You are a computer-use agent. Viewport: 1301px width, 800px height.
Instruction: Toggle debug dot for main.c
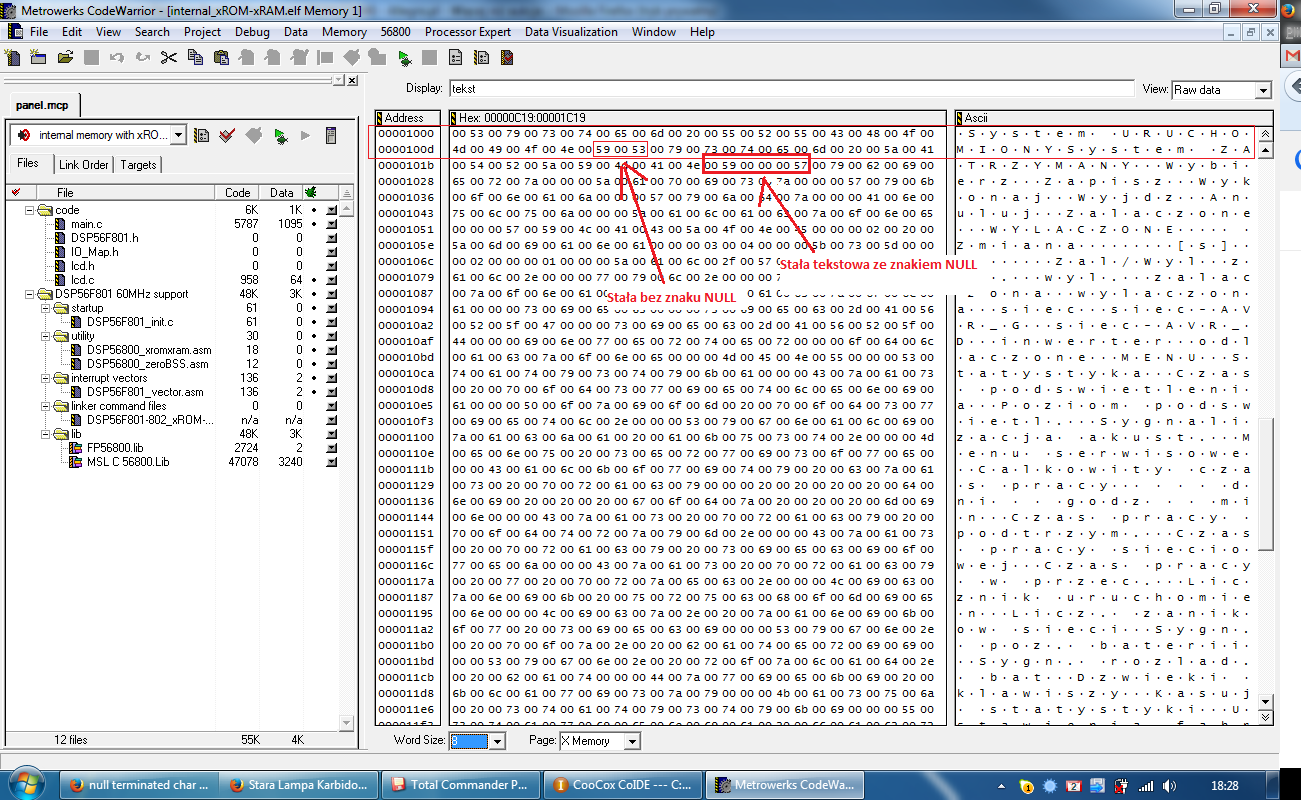(313, 224)
